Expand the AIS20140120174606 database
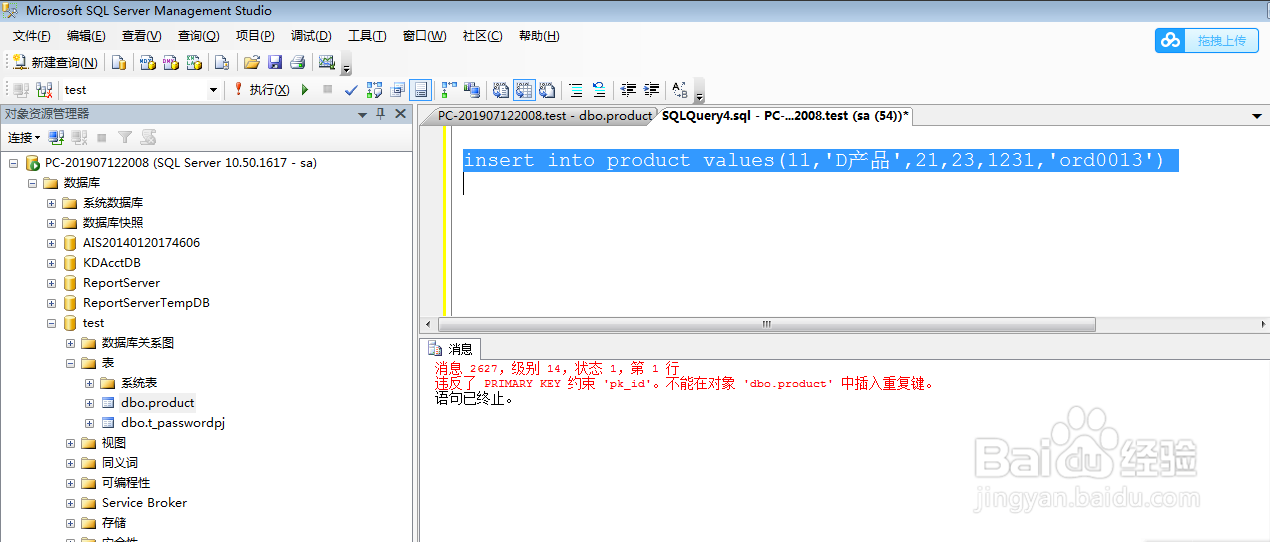Image resolution: width=1270 pixels, height=542 pixels. click(51, 243)
